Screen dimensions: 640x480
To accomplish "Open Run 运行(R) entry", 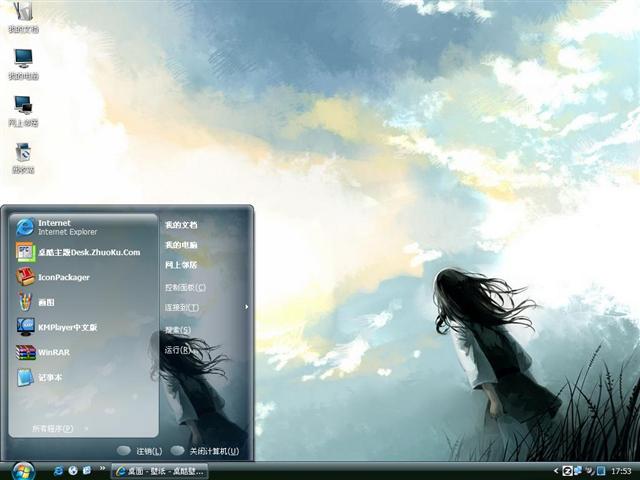I will point(178,350).
